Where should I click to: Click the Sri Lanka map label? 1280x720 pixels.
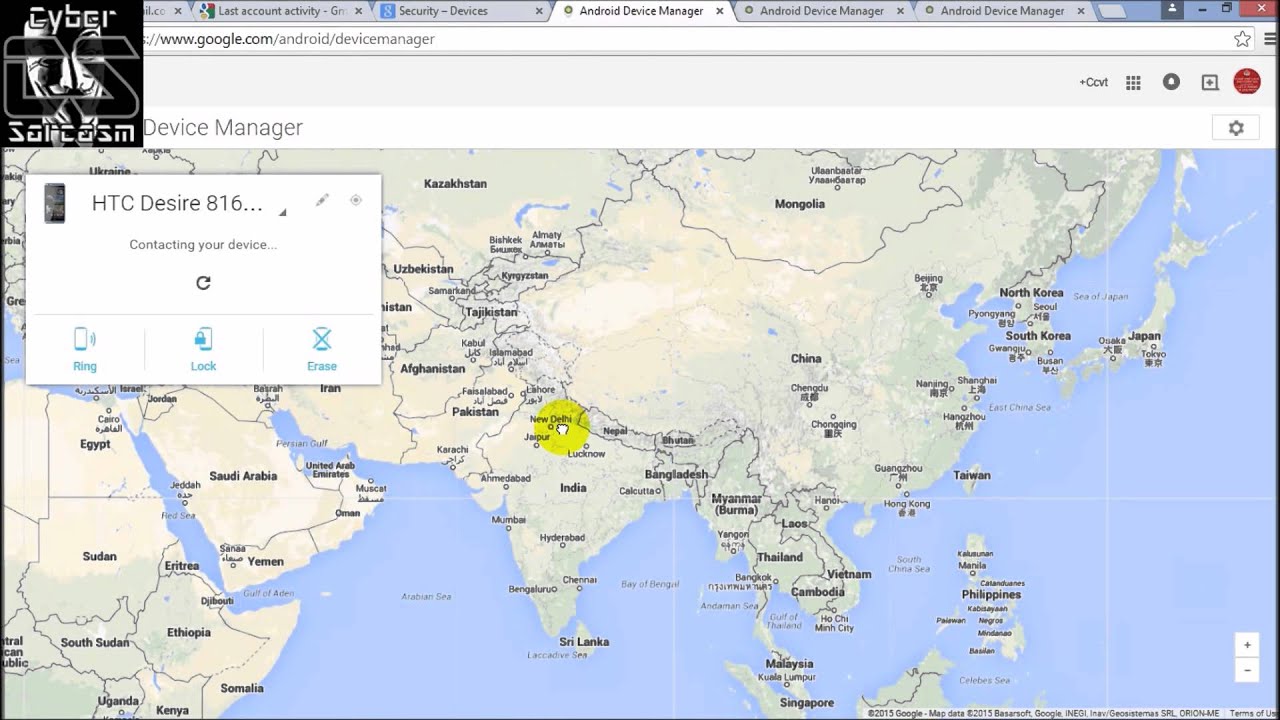click(x=584, y=642)
